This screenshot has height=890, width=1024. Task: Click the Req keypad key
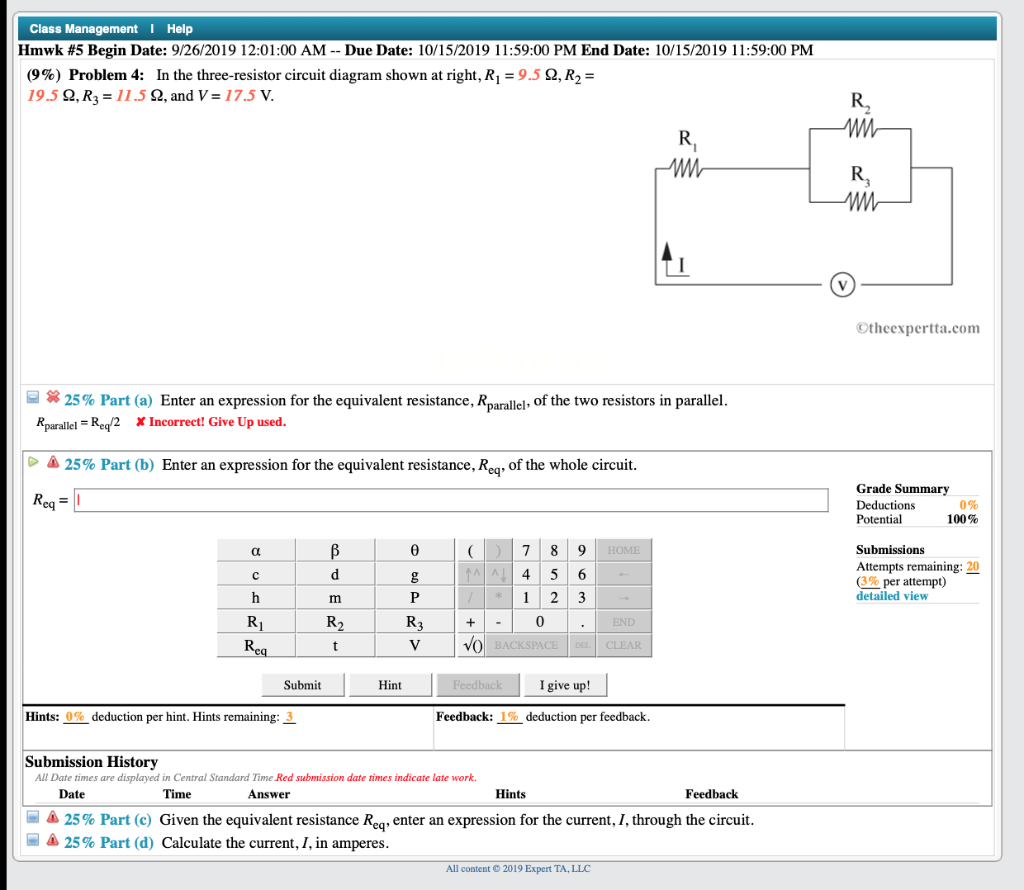[256, 645]
